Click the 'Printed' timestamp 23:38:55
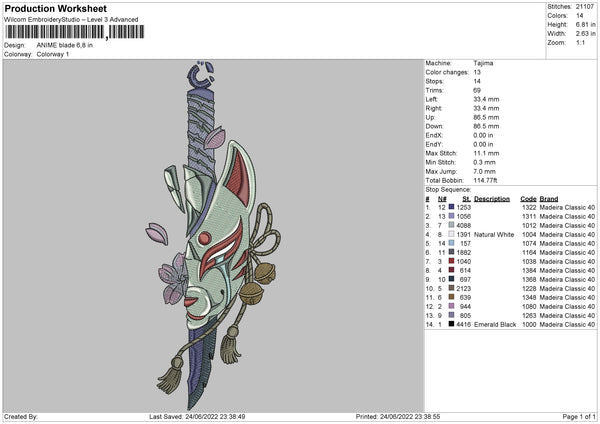Screen dimensions: 600x424 pyautogui.click(x=398, y=417)
